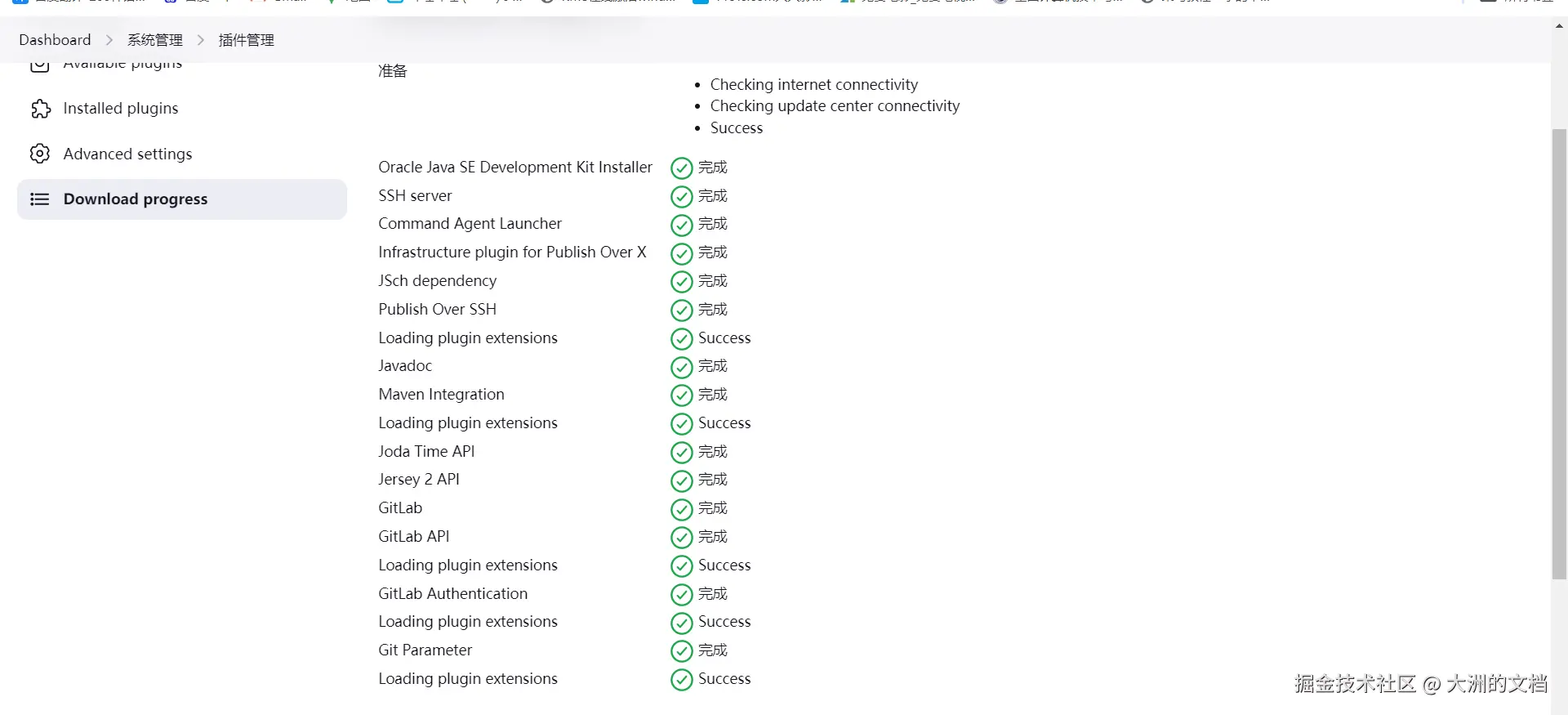Click green checkmark beside Maven Integration
The height and width of the screenshot is (715, 1568).
click(x=681, y=395)
